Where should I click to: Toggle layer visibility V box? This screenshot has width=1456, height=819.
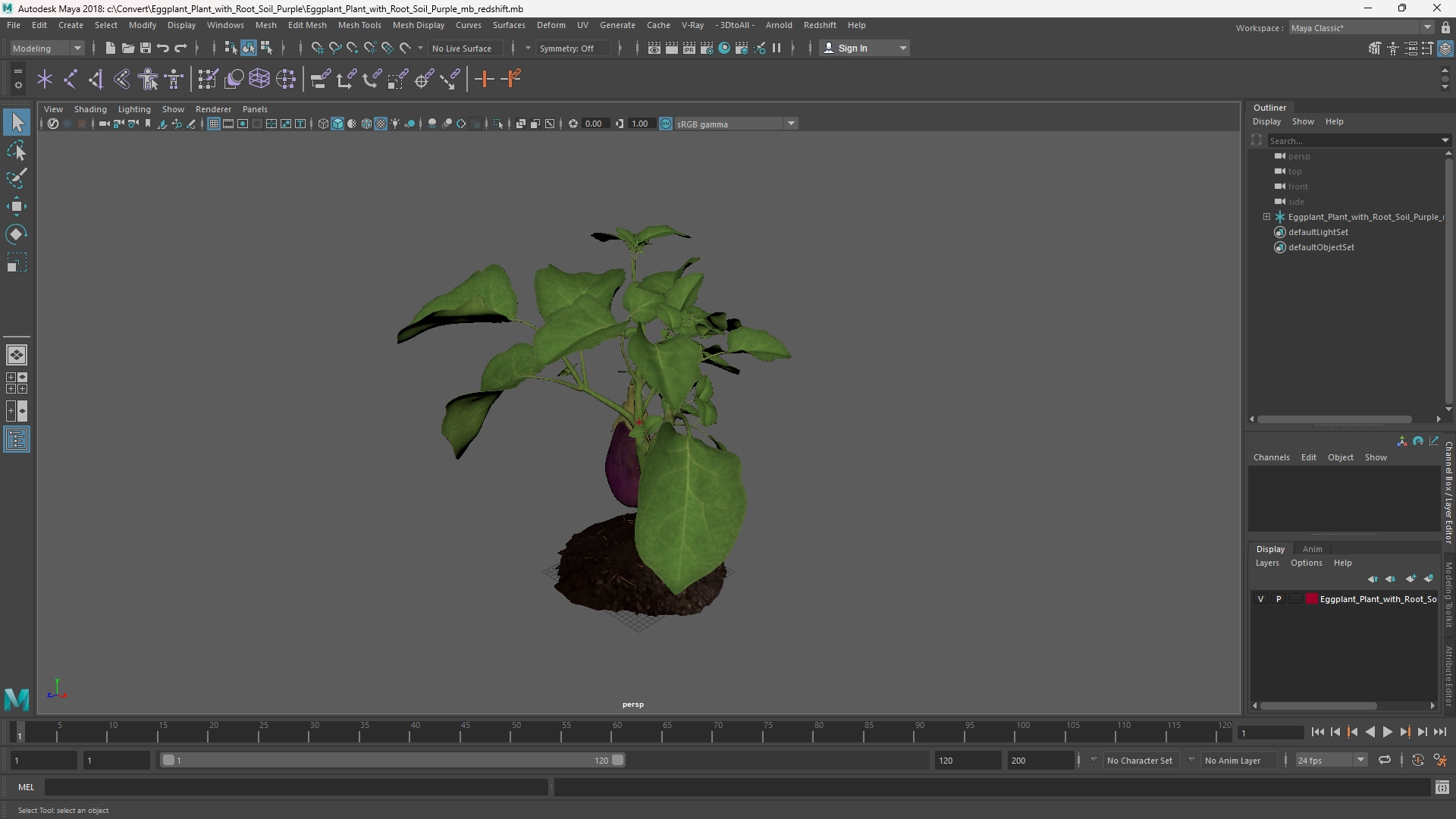1261,599
